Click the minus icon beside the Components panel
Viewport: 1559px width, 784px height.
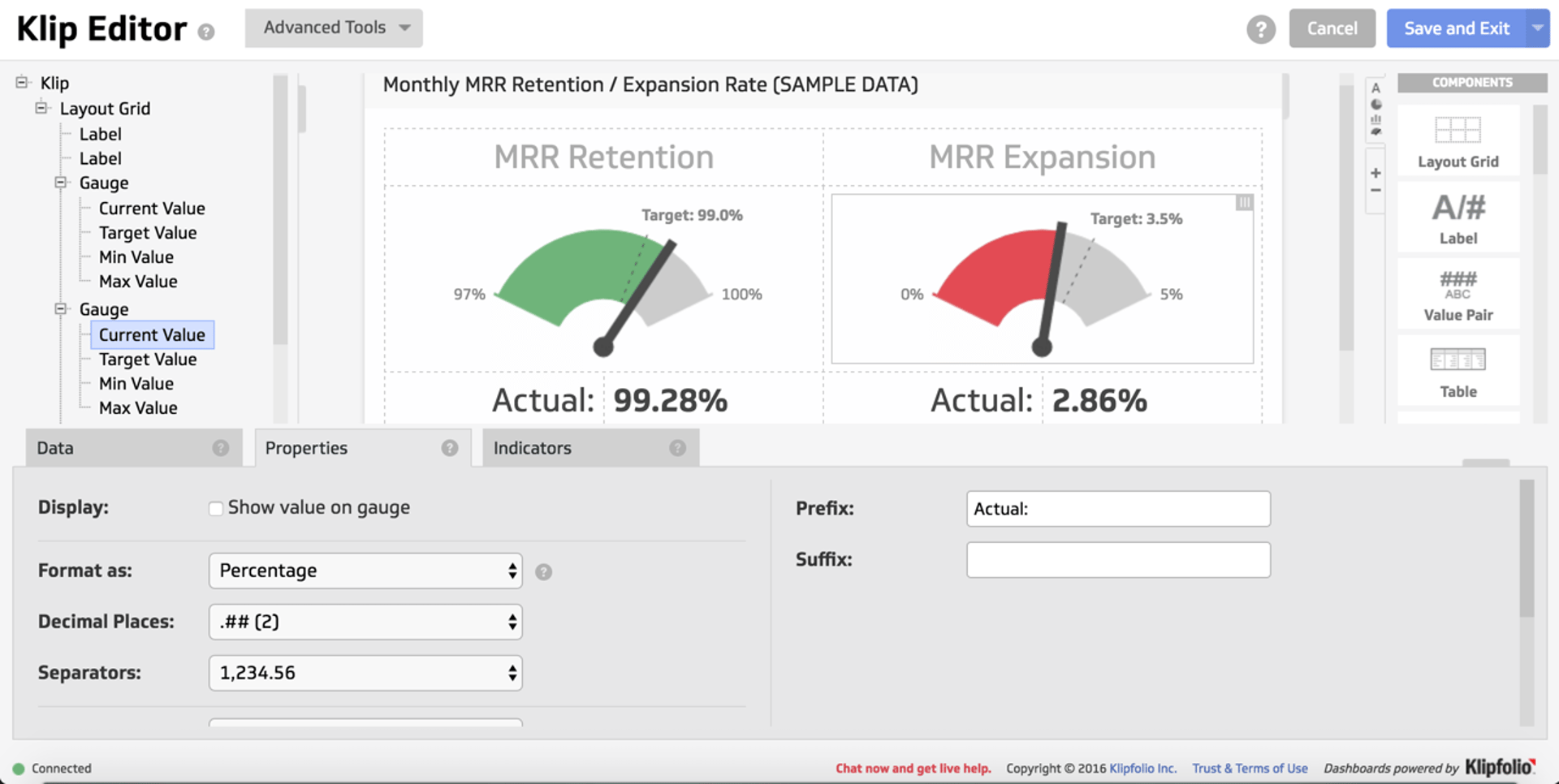click(1375, 191)
